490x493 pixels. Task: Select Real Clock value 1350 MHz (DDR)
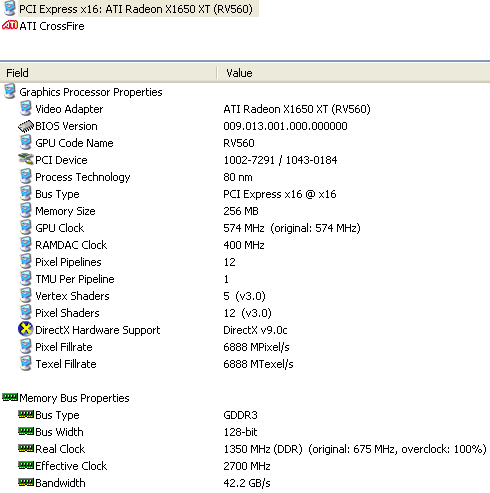pos(263,449)
